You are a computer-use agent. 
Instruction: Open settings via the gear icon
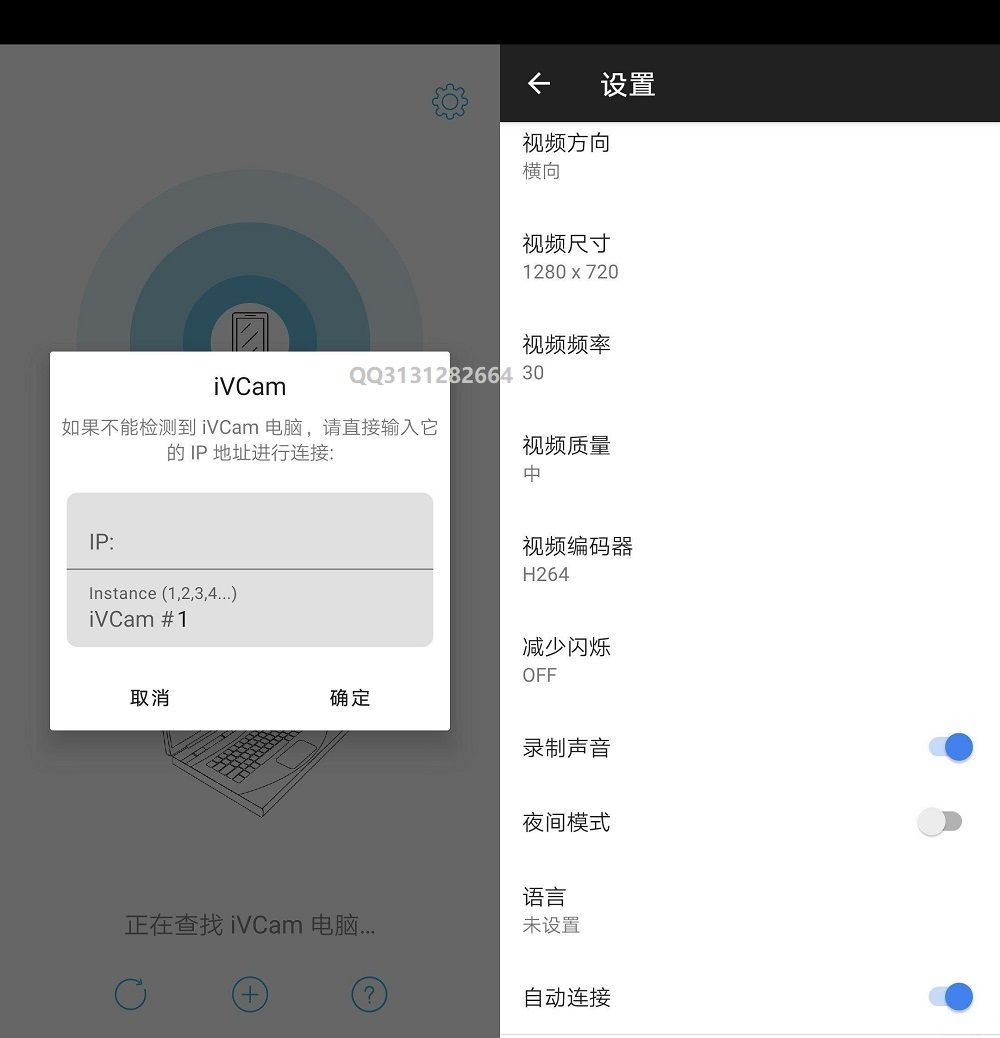coord(449,101)
